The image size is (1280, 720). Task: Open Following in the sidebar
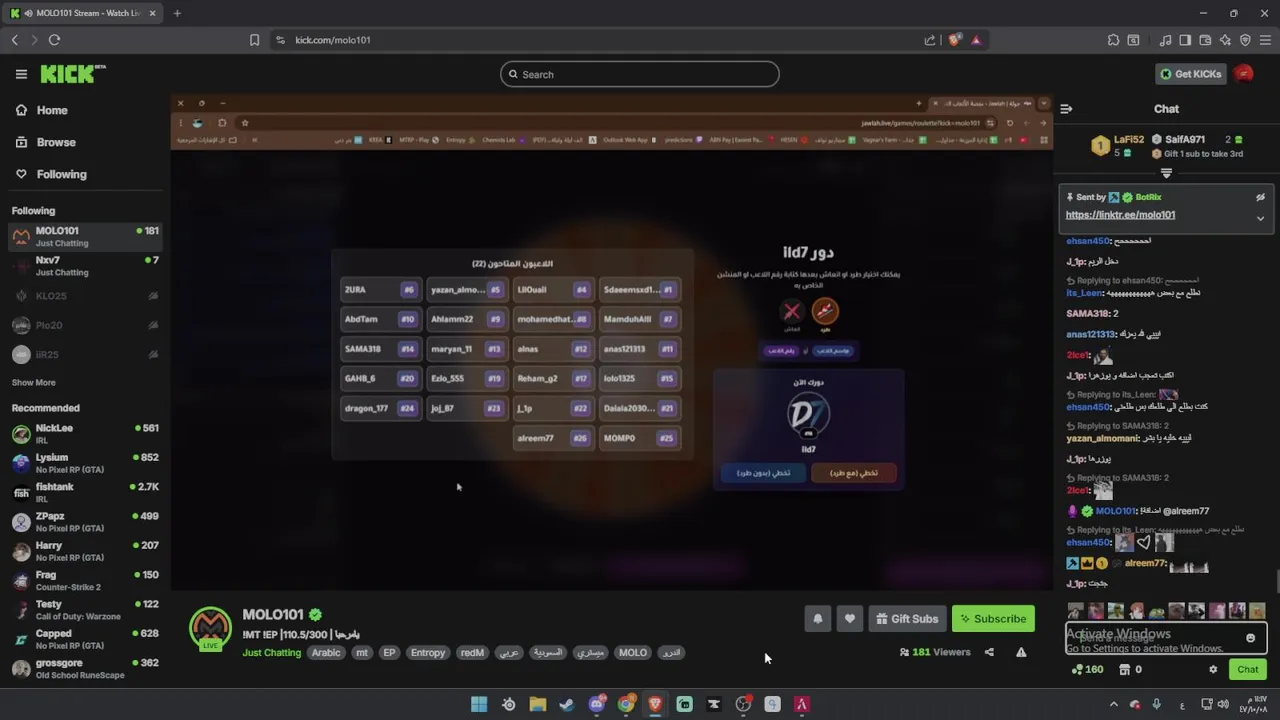click(61, 174)
